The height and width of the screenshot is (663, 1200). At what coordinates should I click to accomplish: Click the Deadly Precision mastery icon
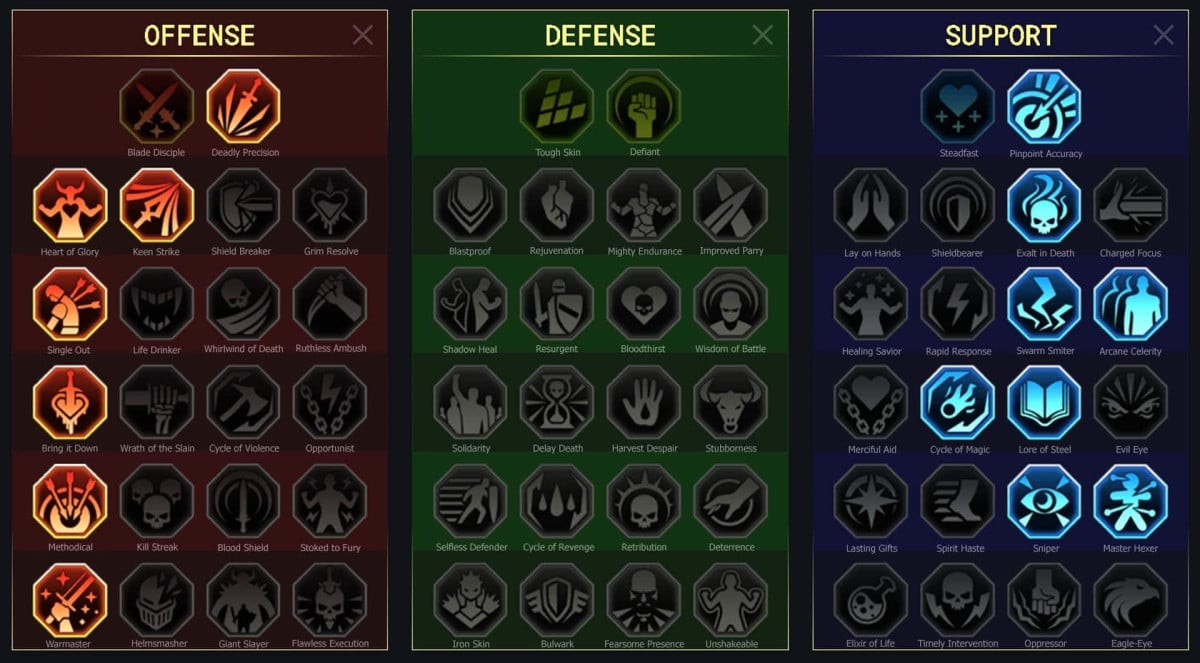244,106
